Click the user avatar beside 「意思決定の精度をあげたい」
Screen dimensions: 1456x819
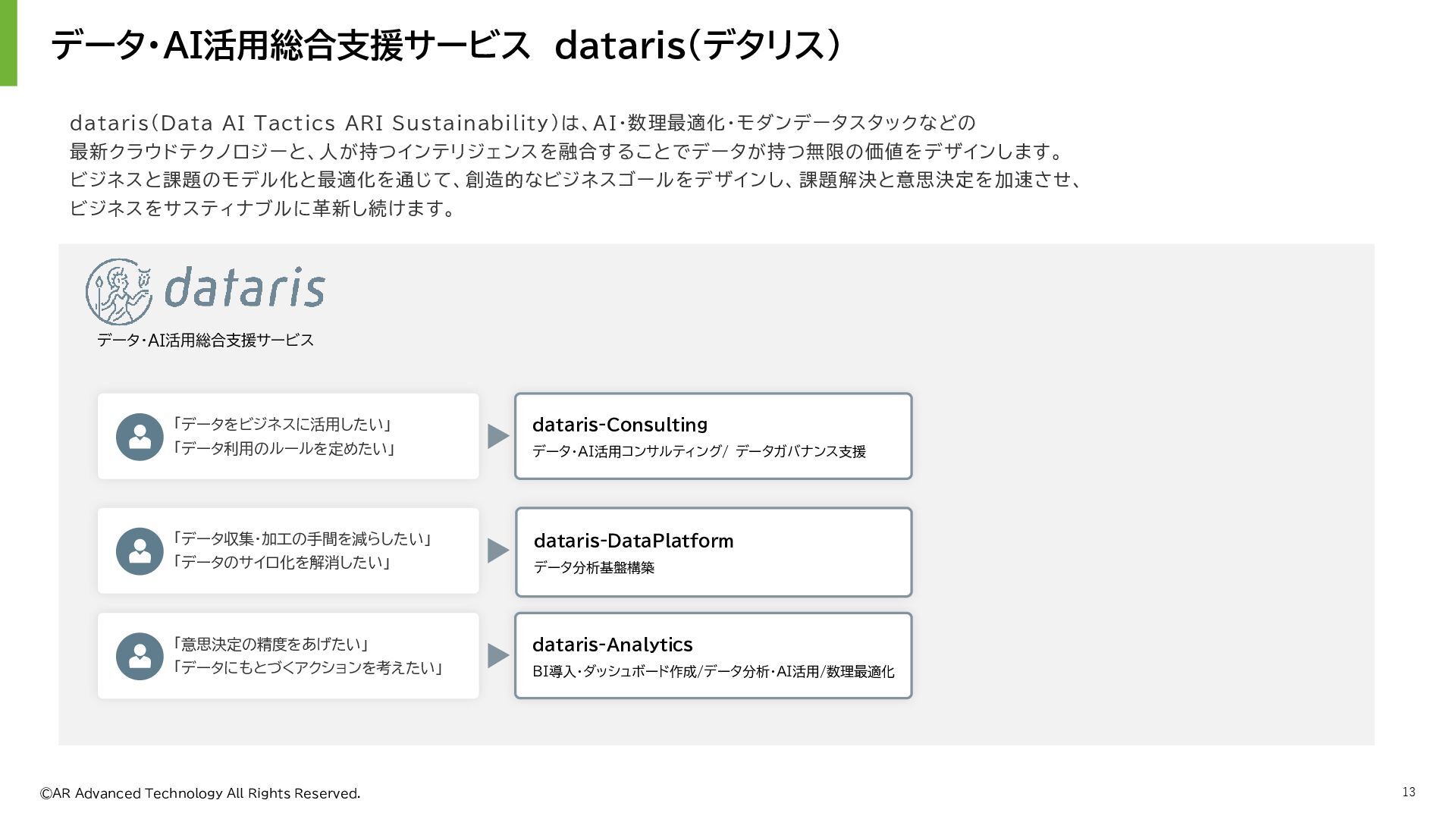click(140, 657)
